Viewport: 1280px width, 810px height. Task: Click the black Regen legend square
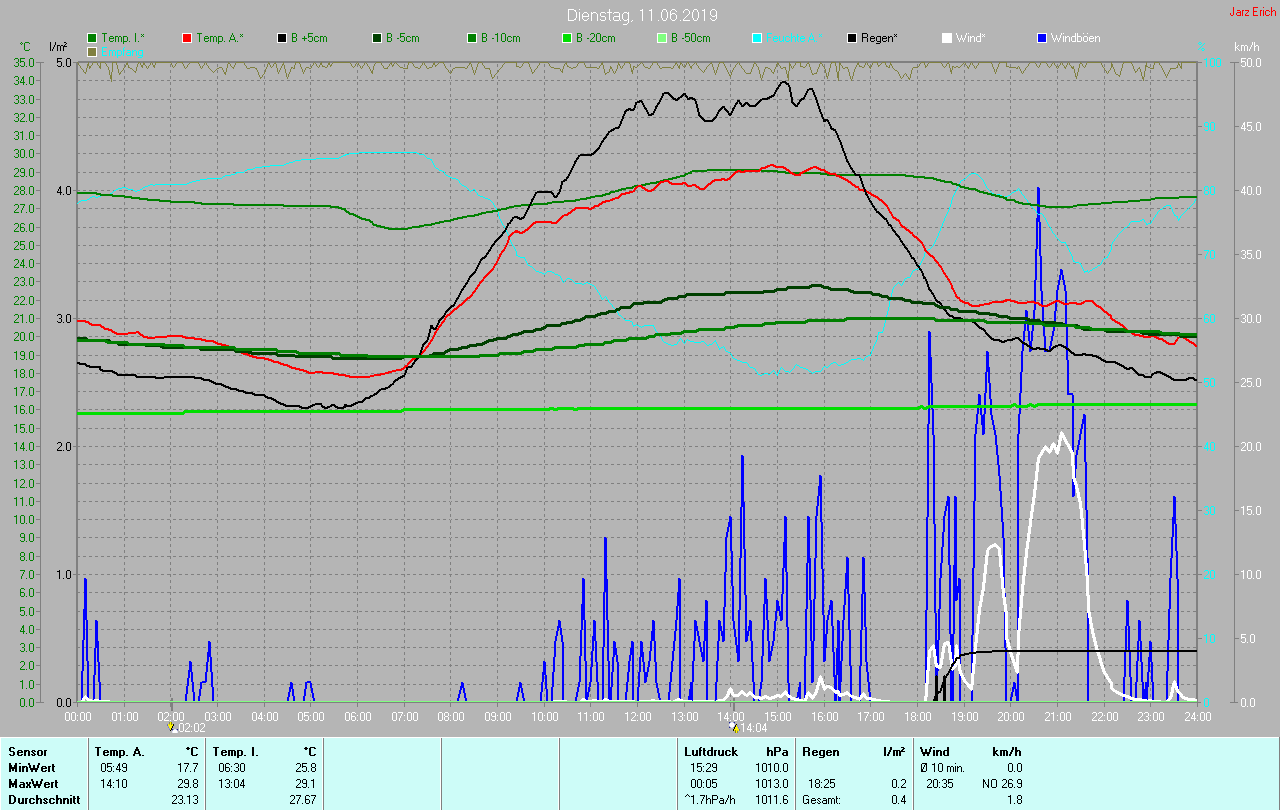pyautogui.click(x=852, y=38)
